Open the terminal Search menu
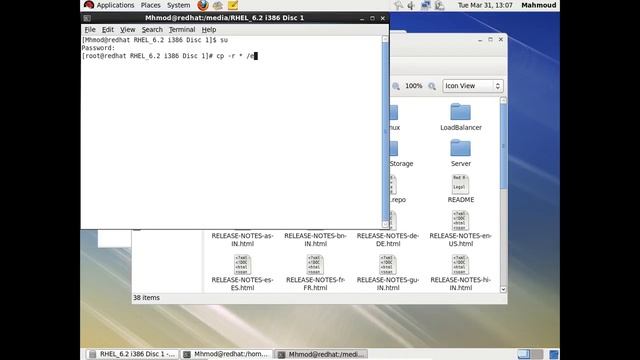640x360 pixels. pos(152,29)
